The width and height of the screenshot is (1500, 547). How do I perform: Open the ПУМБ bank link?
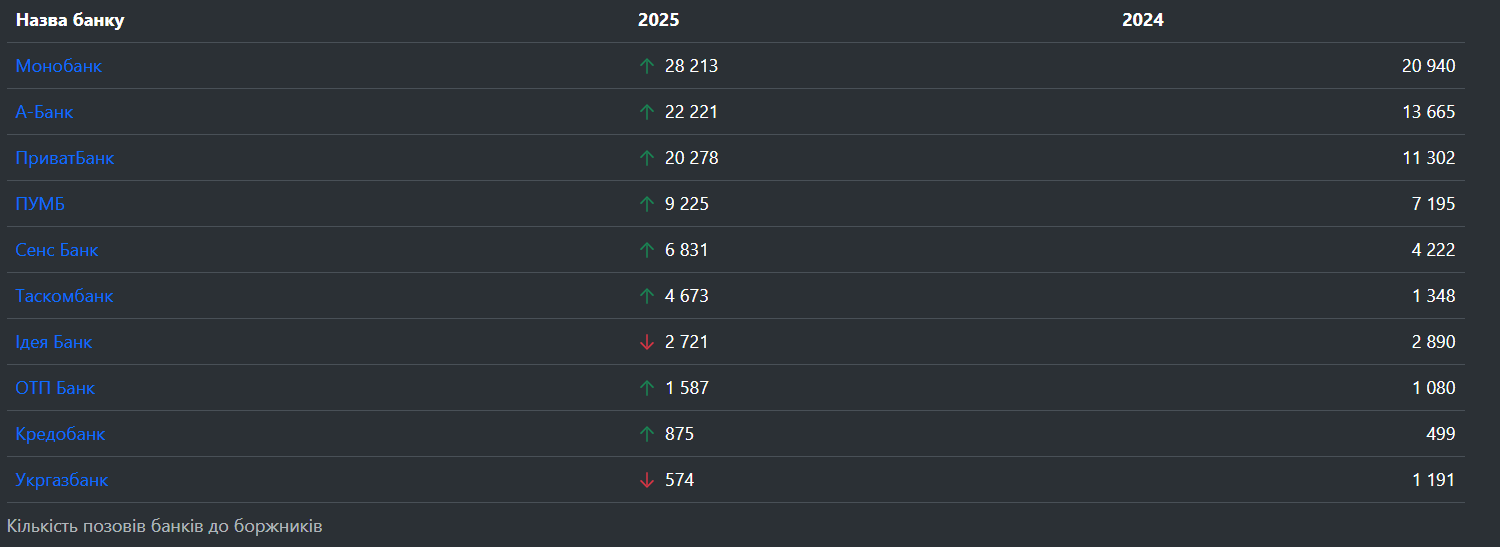tap(40, 204)
